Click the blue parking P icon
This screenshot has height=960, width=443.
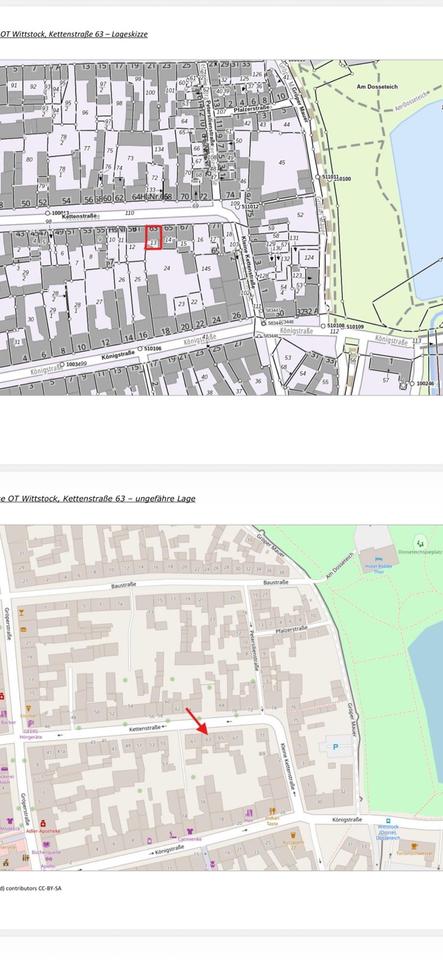pos(335,747)
